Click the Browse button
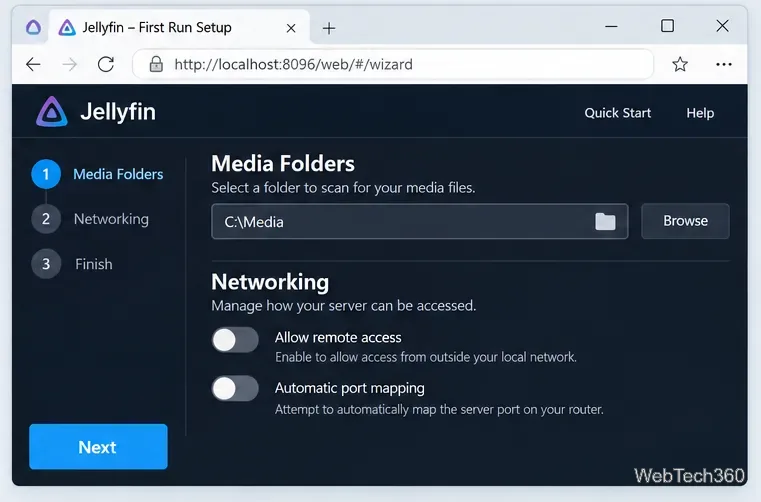This screenshot has height=502, width=761. [x=685, y=221]
